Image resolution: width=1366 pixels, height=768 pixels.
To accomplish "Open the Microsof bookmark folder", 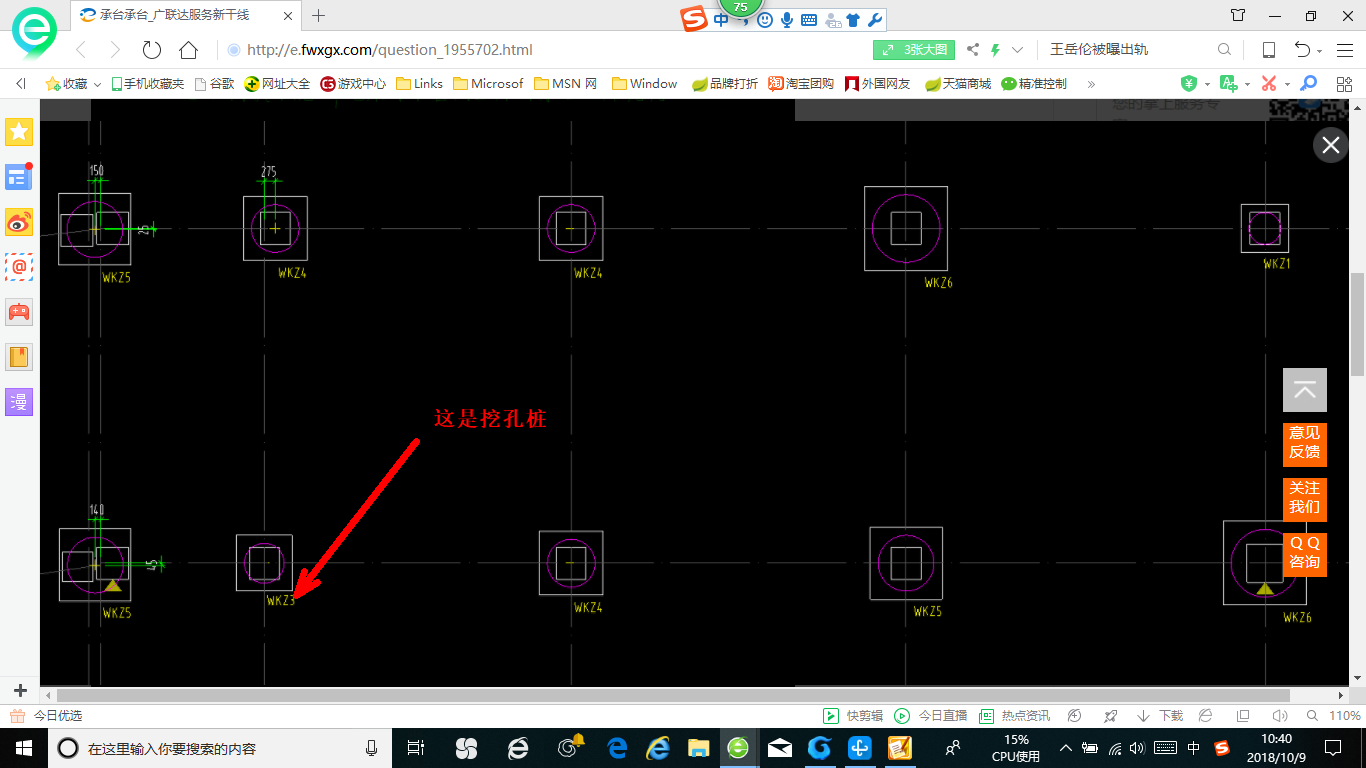I will point(488,84).
